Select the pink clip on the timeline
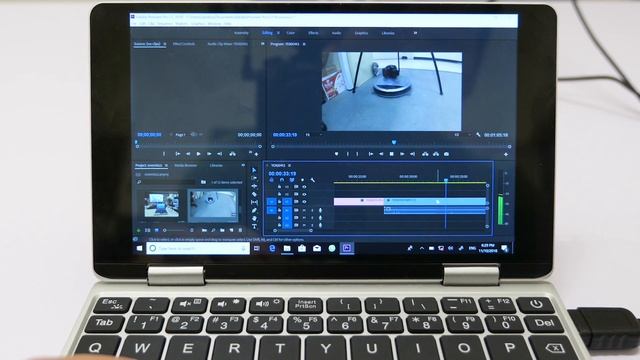The width and height of the screenshot is (640, 360). click(x=359, y=201)
